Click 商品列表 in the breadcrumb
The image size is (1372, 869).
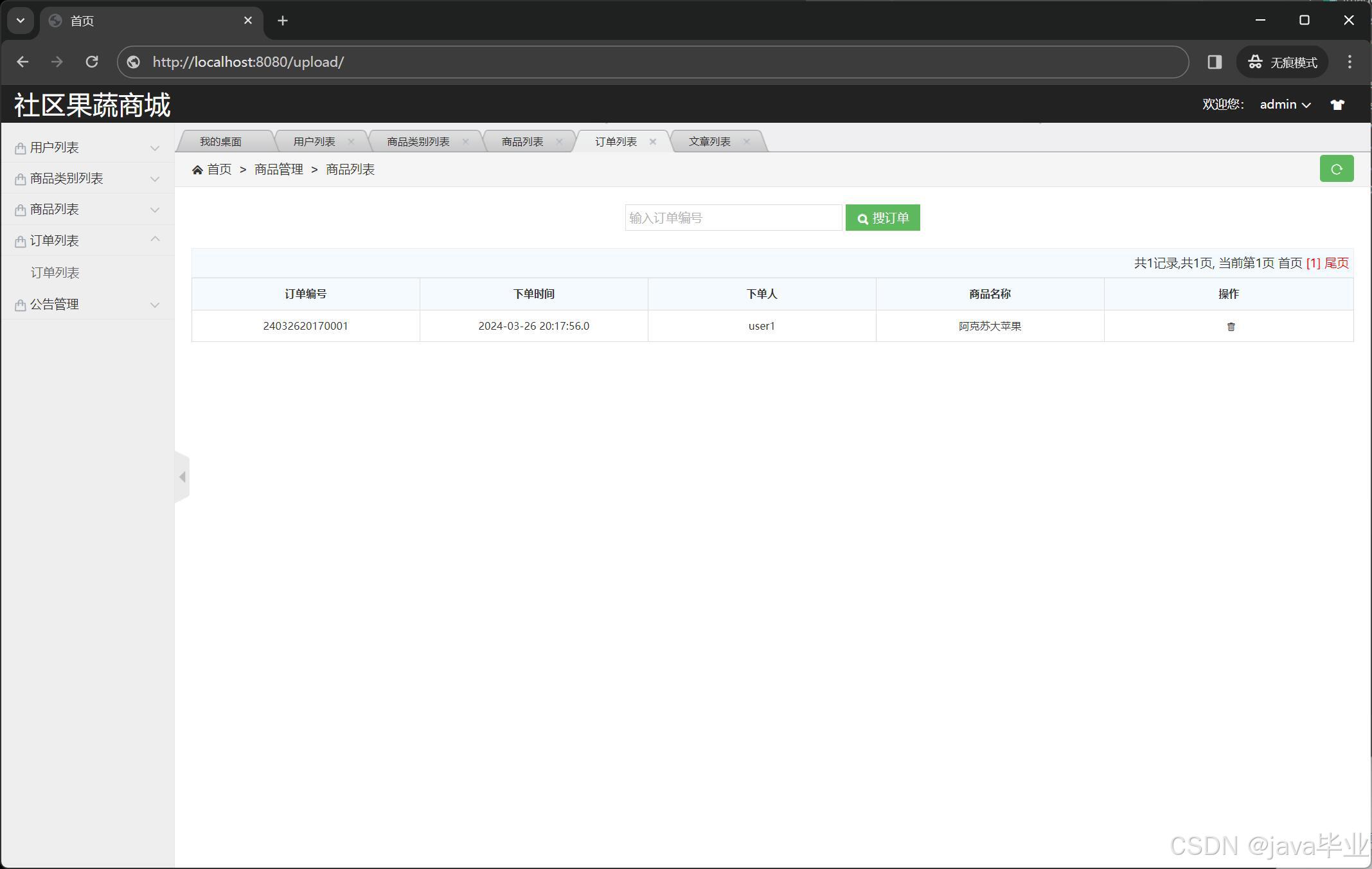tap(350, 170)
